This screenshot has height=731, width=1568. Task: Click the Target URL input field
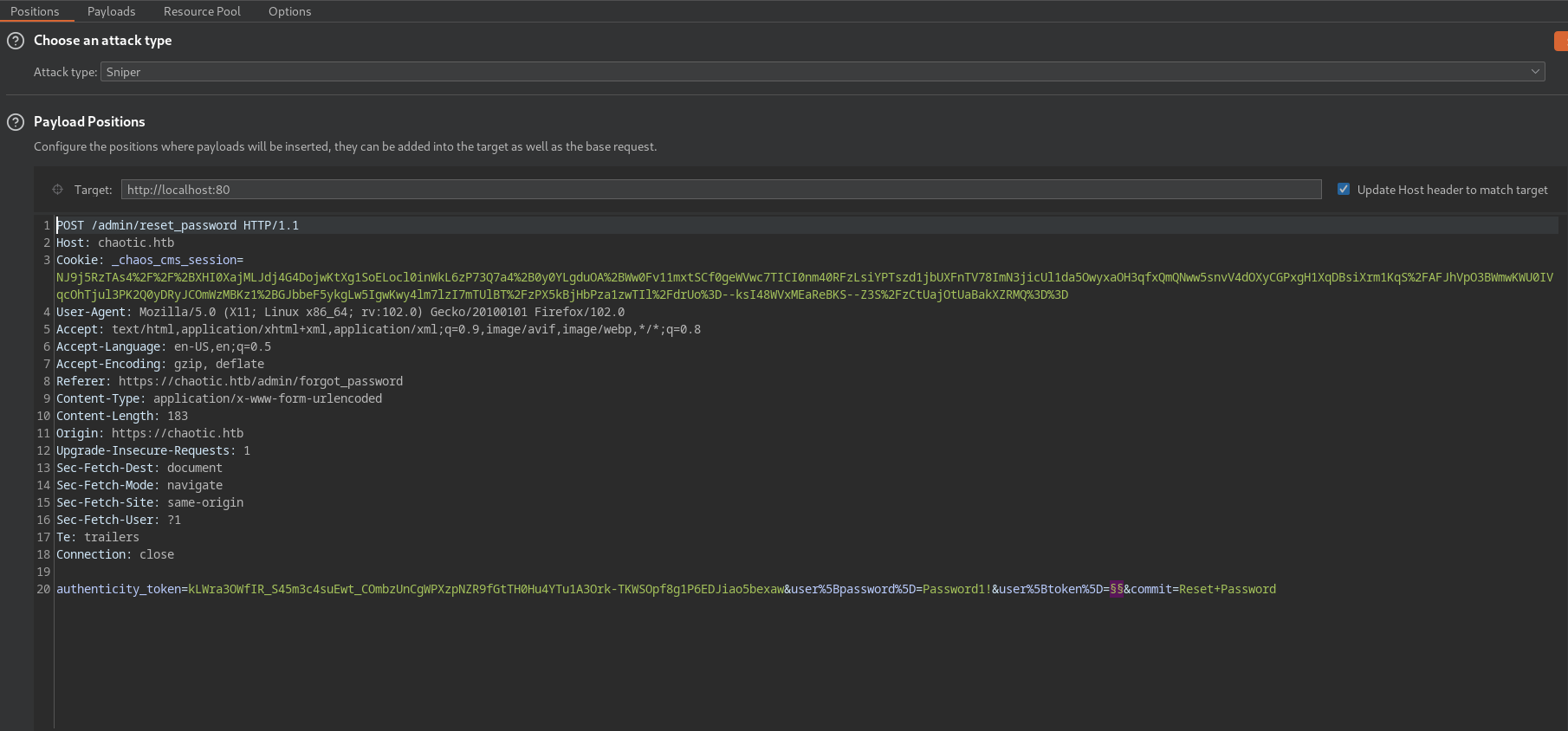click(721, 190)
